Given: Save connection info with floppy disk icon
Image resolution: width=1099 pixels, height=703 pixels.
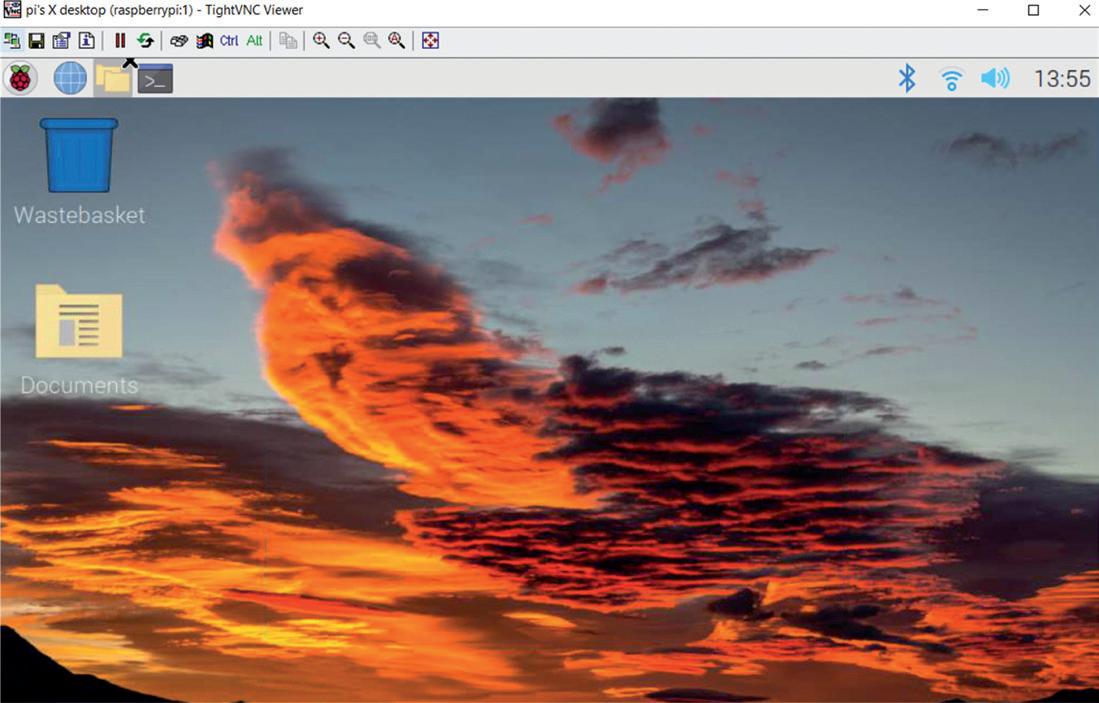Looking at the screenshot, I should tap(36, 41).
